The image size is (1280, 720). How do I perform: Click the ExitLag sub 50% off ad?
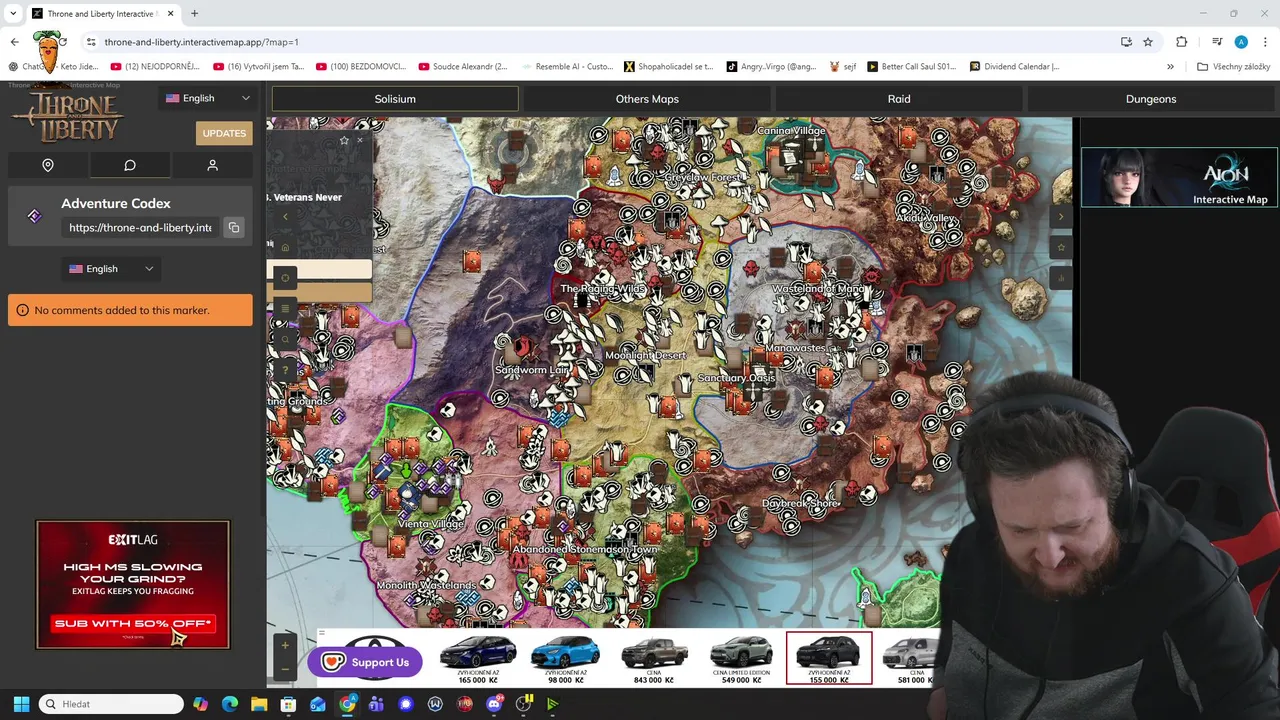click(133, 585)
